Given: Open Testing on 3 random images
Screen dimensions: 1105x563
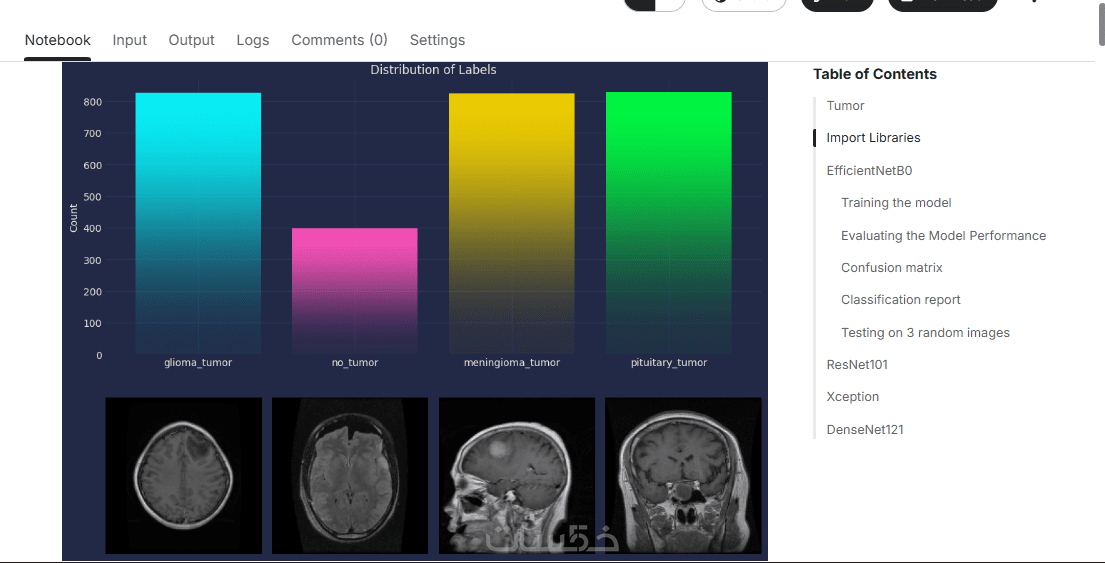Looking at the screenshot, I should click(925, 333).
